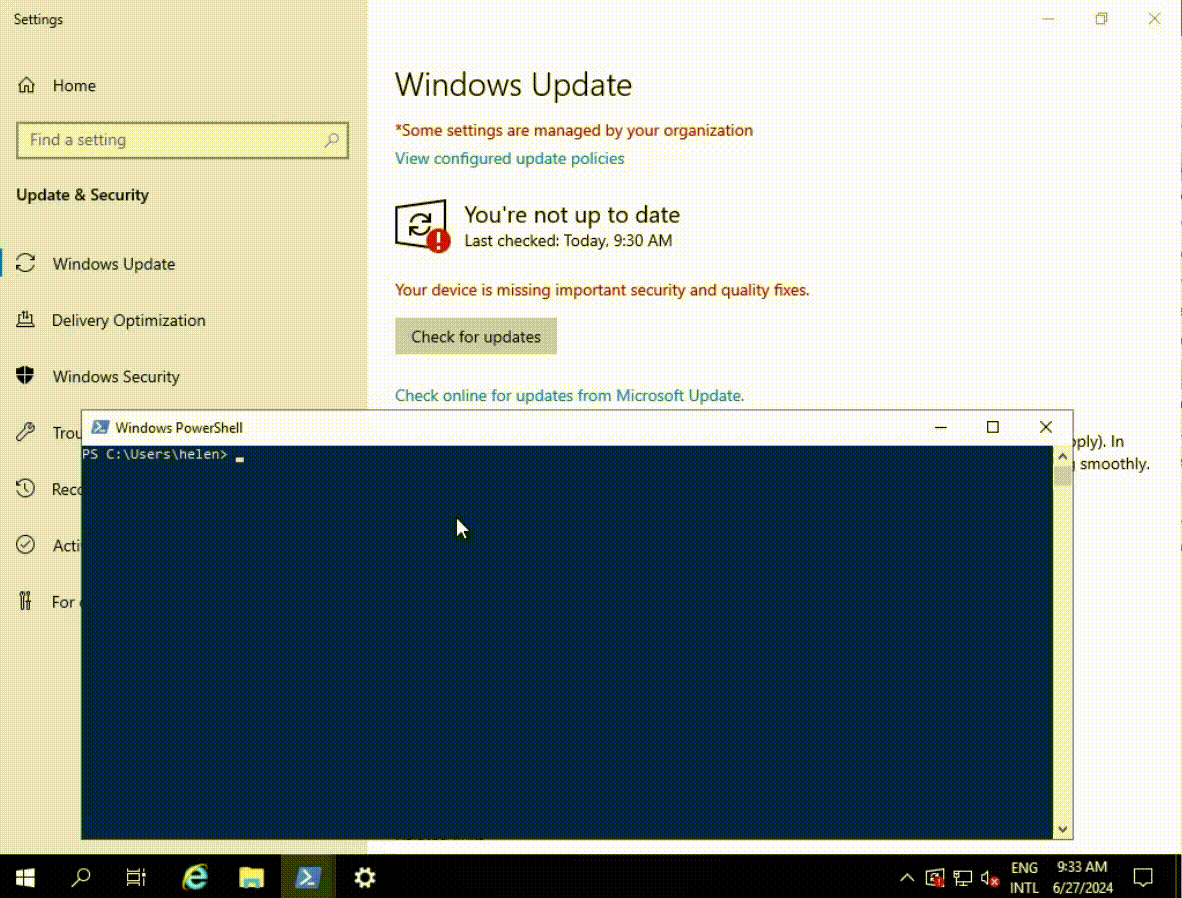
Task: Click PowerShell scrollbar down arrow
Action: pos(1063,829)
